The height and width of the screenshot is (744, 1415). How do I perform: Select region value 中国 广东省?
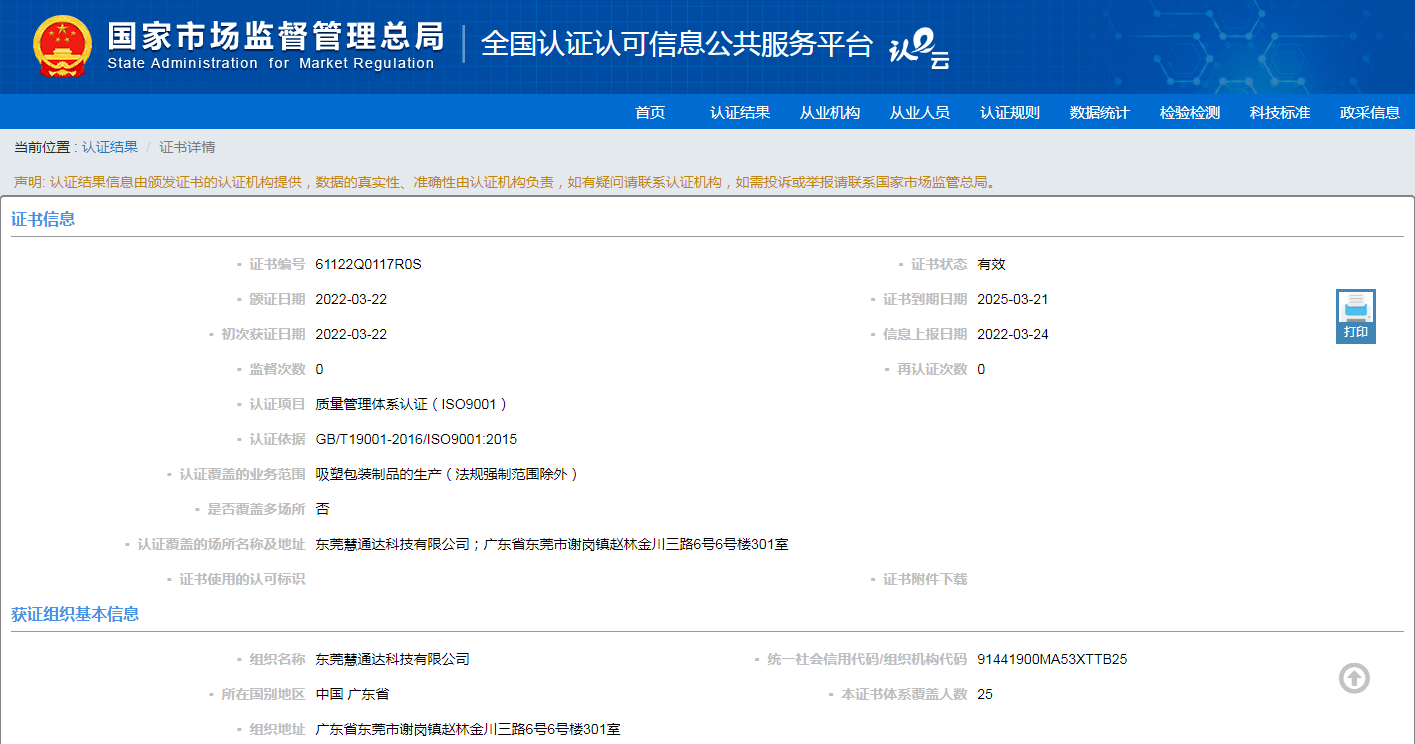[x=352, y=694]
